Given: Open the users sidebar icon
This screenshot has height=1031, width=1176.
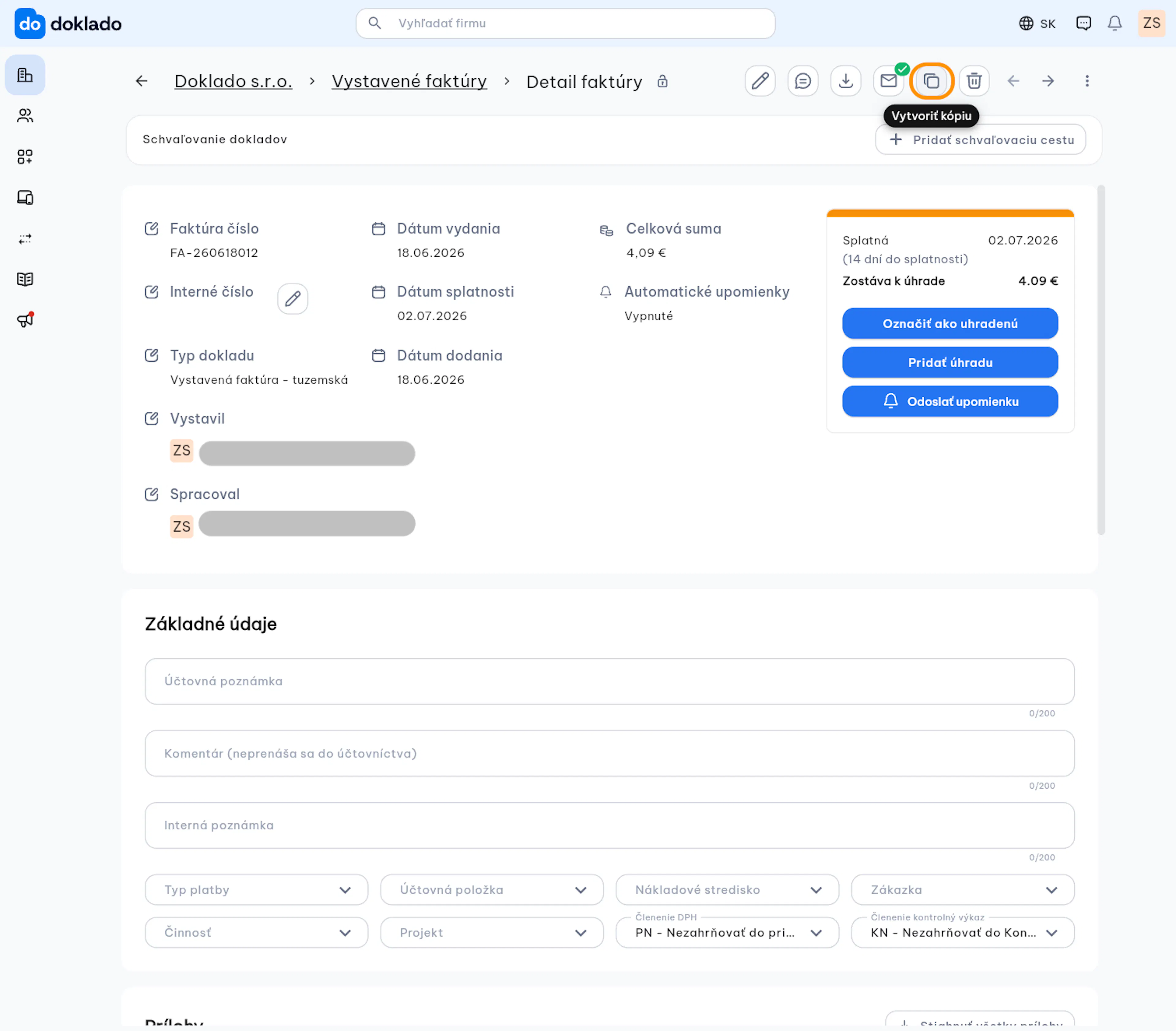Looking at the screenshot, I should [x=25, y=116].
